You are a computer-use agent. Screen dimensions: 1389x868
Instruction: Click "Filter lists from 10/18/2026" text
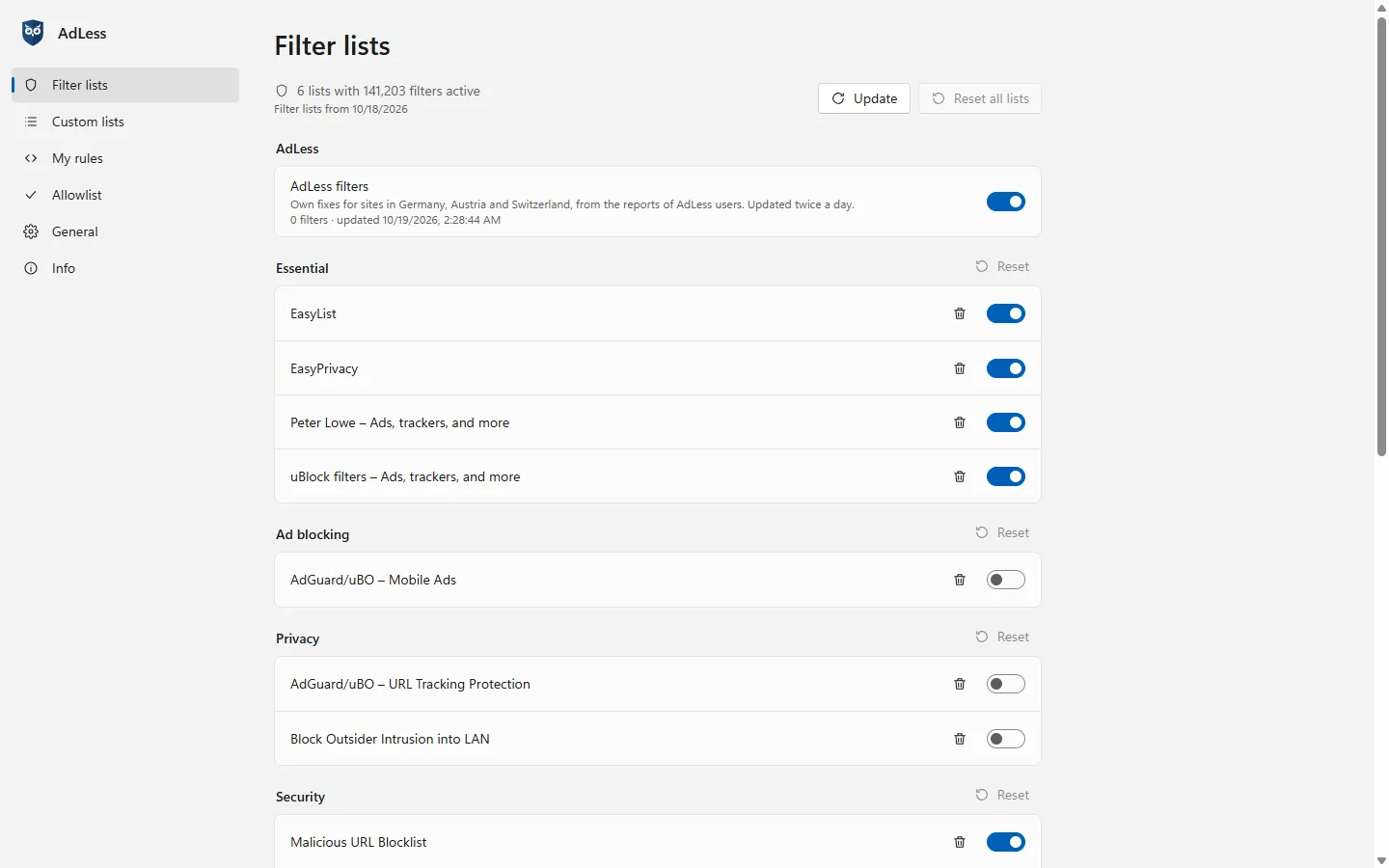(x=340, y=109)
